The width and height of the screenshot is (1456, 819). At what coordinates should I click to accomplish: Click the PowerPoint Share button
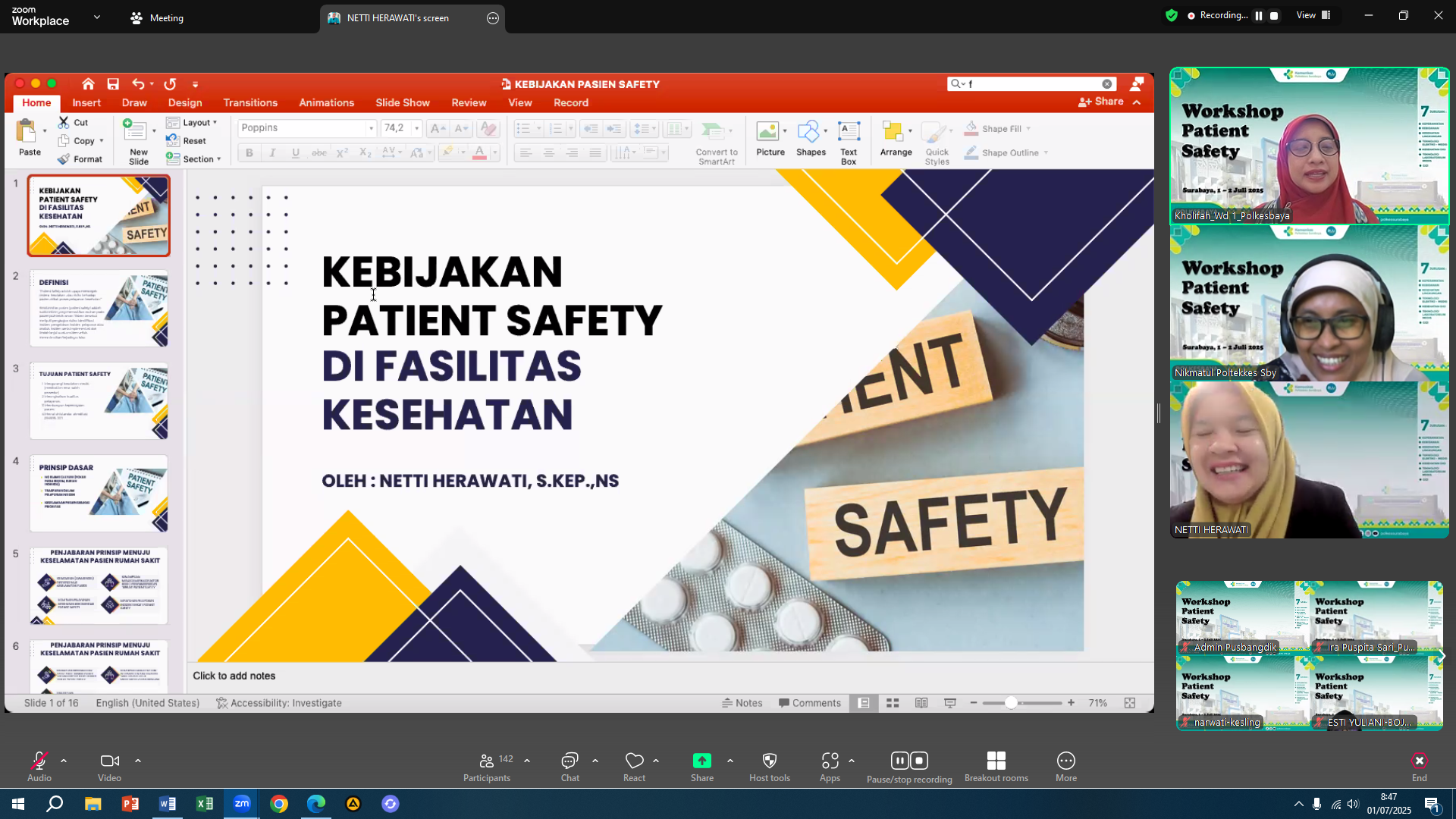pos(1101,102)
